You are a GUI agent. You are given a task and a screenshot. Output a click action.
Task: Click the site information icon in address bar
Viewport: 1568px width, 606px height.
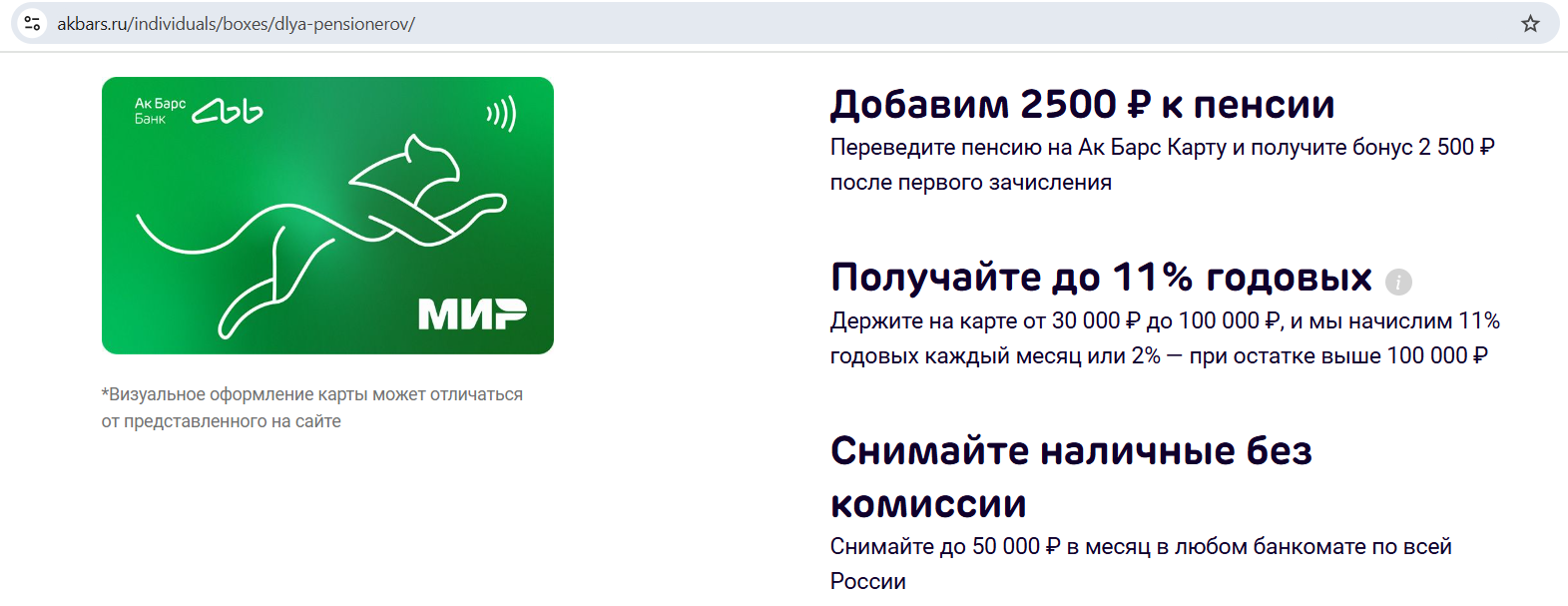[x=32, y=23]
